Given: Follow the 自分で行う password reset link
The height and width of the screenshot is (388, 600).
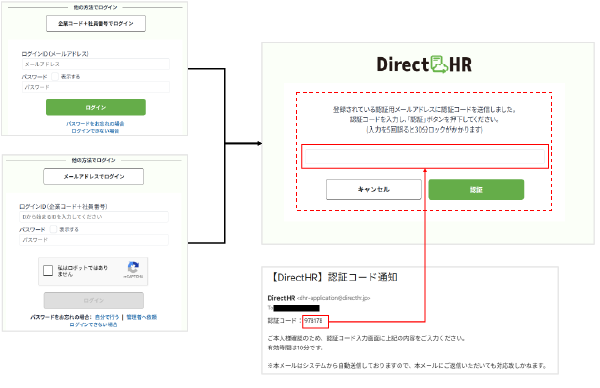Looking at the screenshot, I should 107,317.
